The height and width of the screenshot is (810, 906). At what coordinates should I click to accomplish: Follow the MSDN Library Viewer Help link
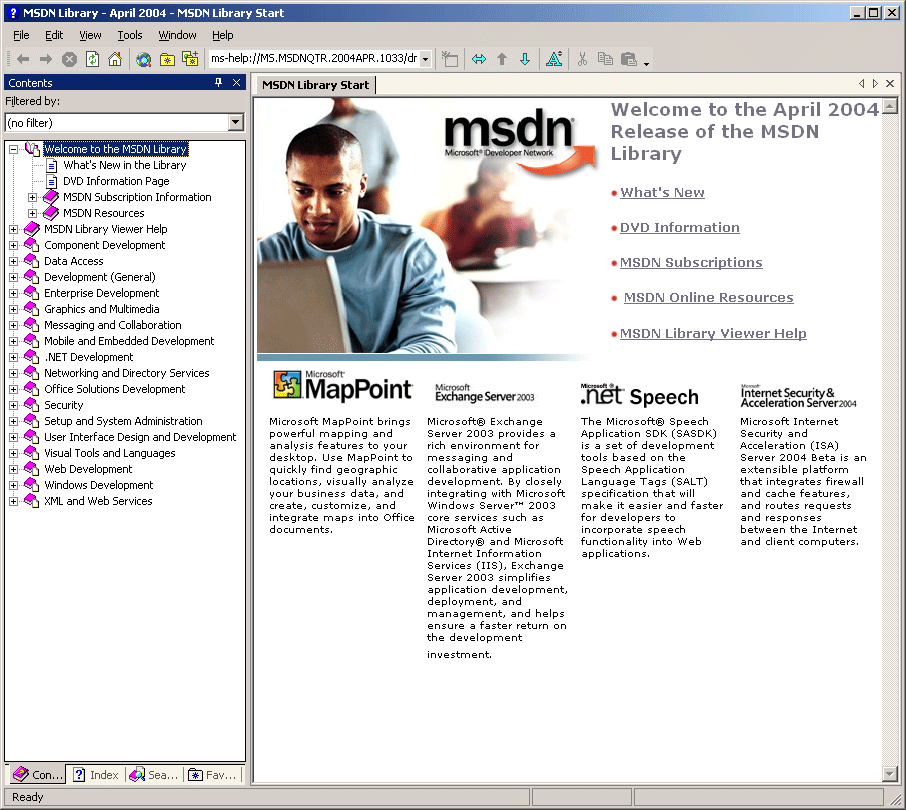[x=713, y=333]
